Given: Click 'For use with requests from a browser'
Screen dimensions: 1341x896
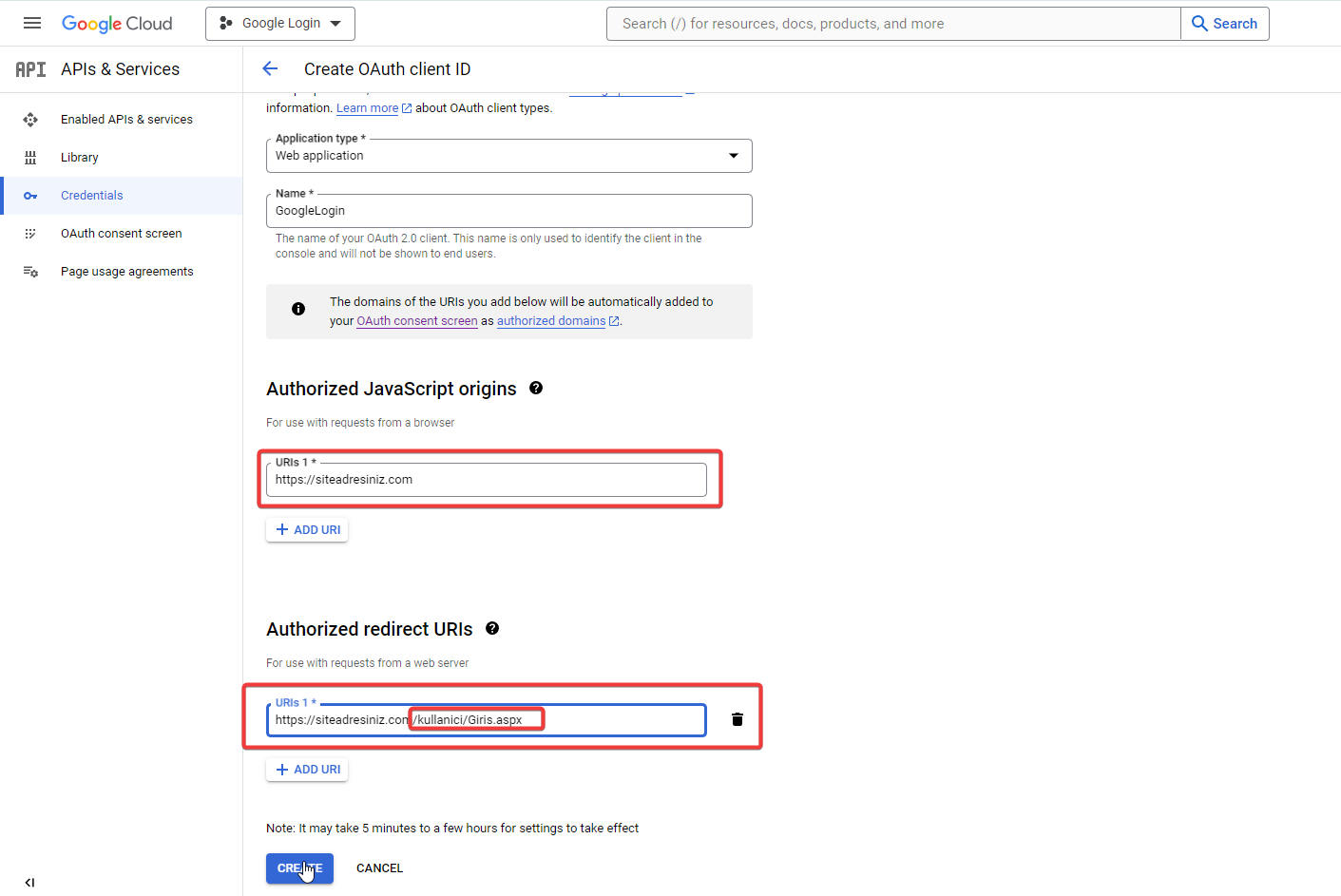Looking at the screenshot, I should (360, 423).
